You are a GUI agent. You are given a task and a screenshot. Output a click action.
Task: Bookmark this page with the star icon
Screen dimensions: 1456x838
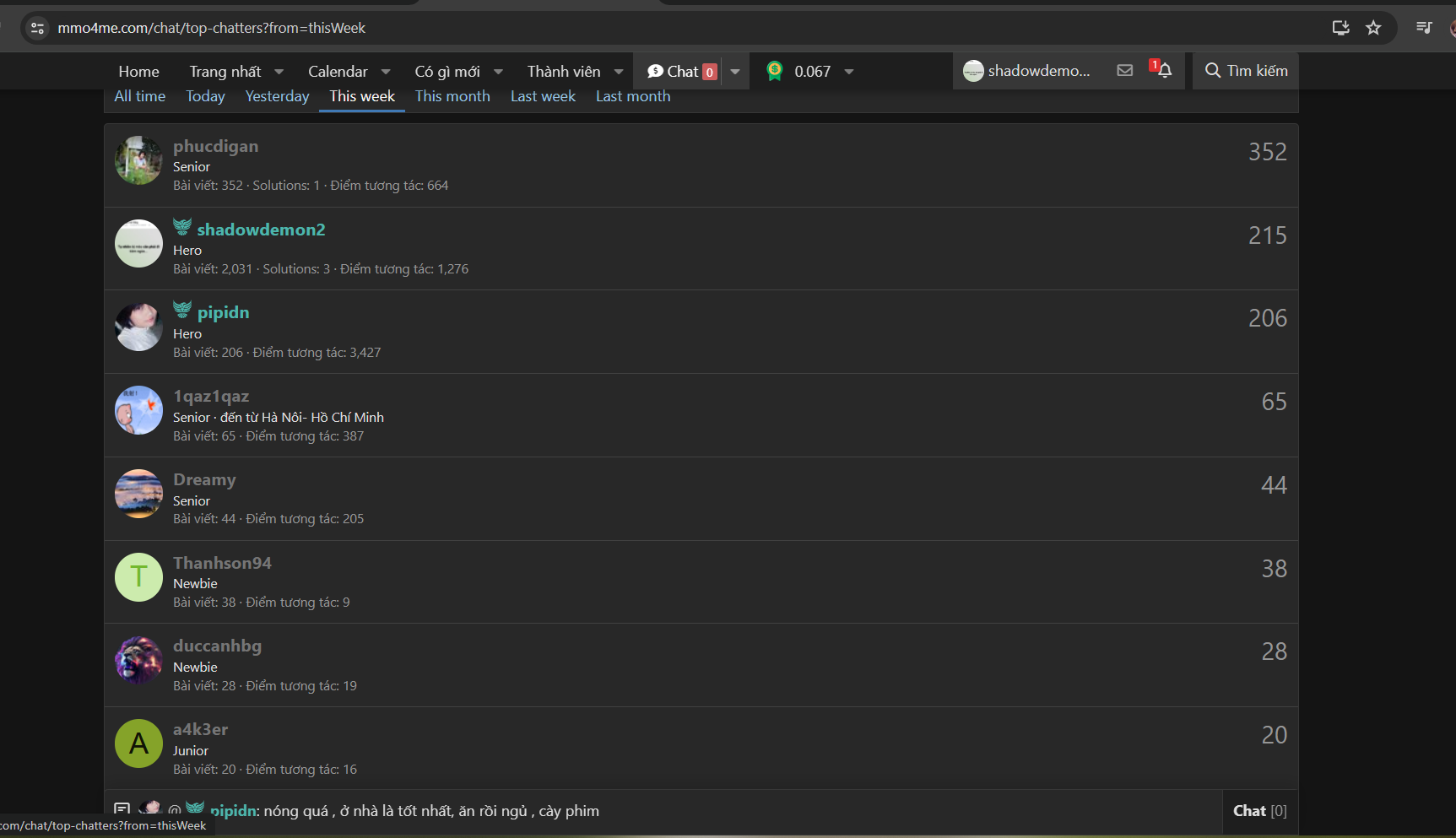pos(1373,28)
